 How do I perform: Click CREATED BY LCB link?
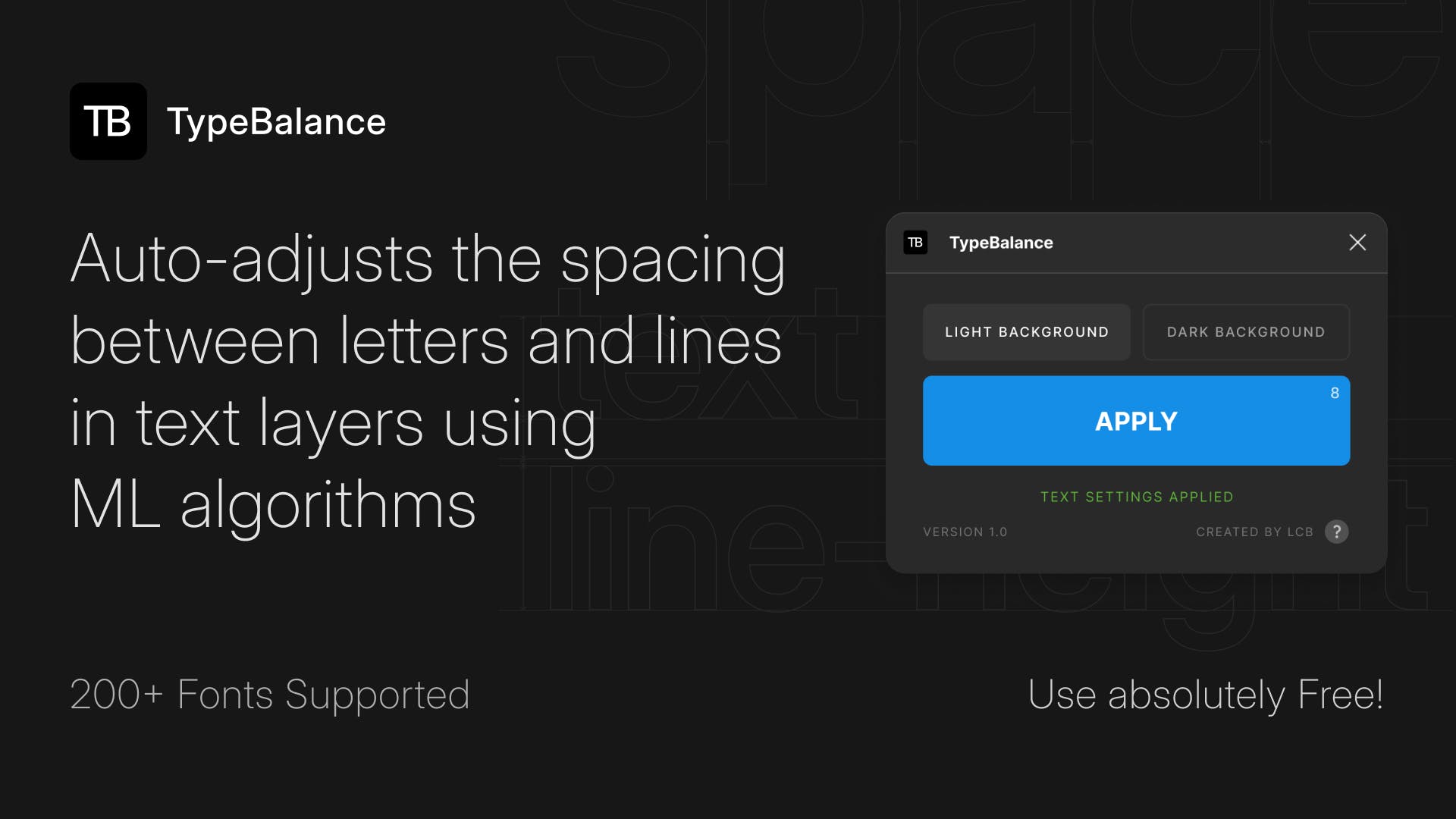(1254, 531)
